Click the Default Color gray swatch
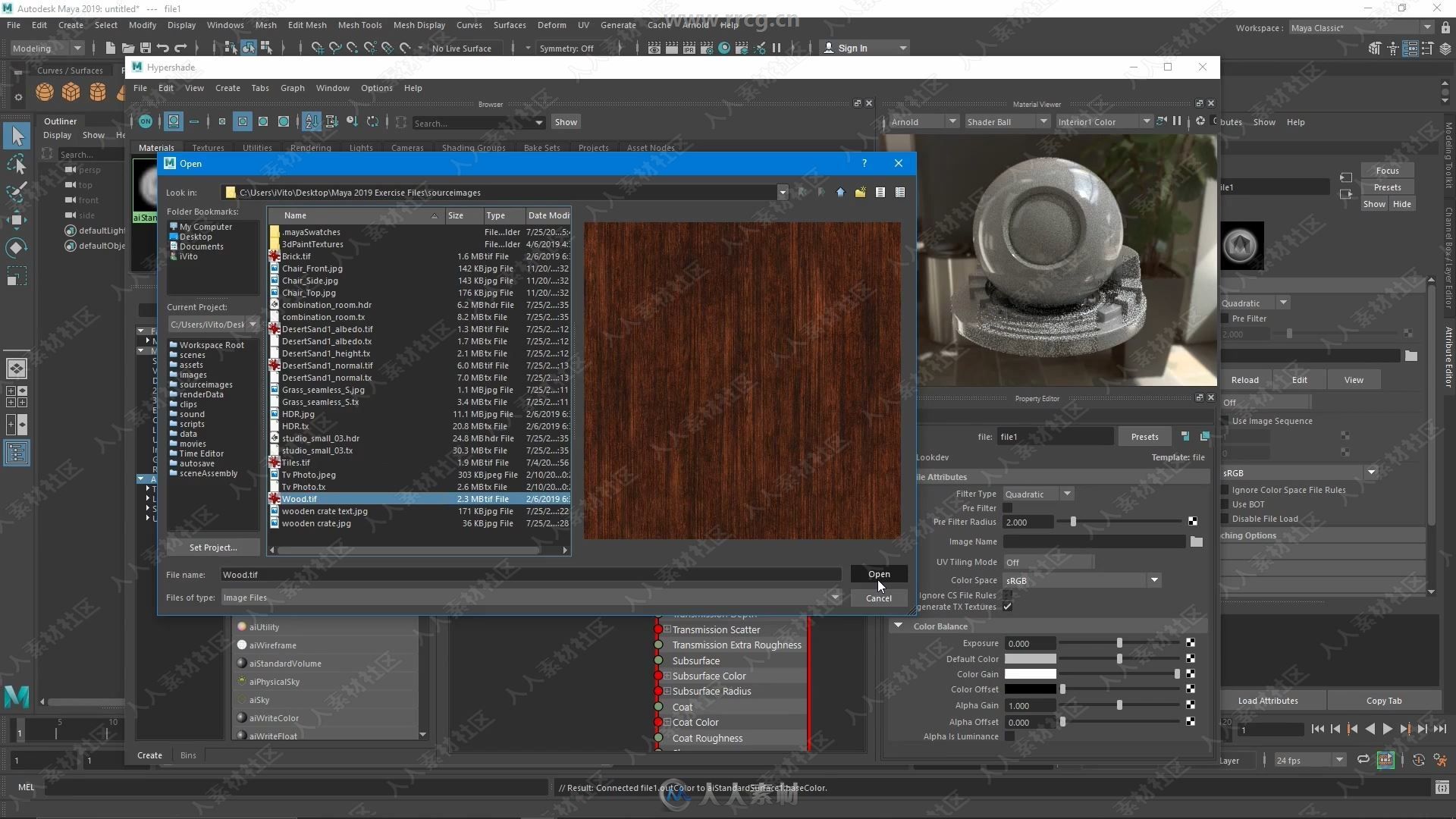Image resolution: width=1456 pixels, height=819 pixels. [1030, 659]
